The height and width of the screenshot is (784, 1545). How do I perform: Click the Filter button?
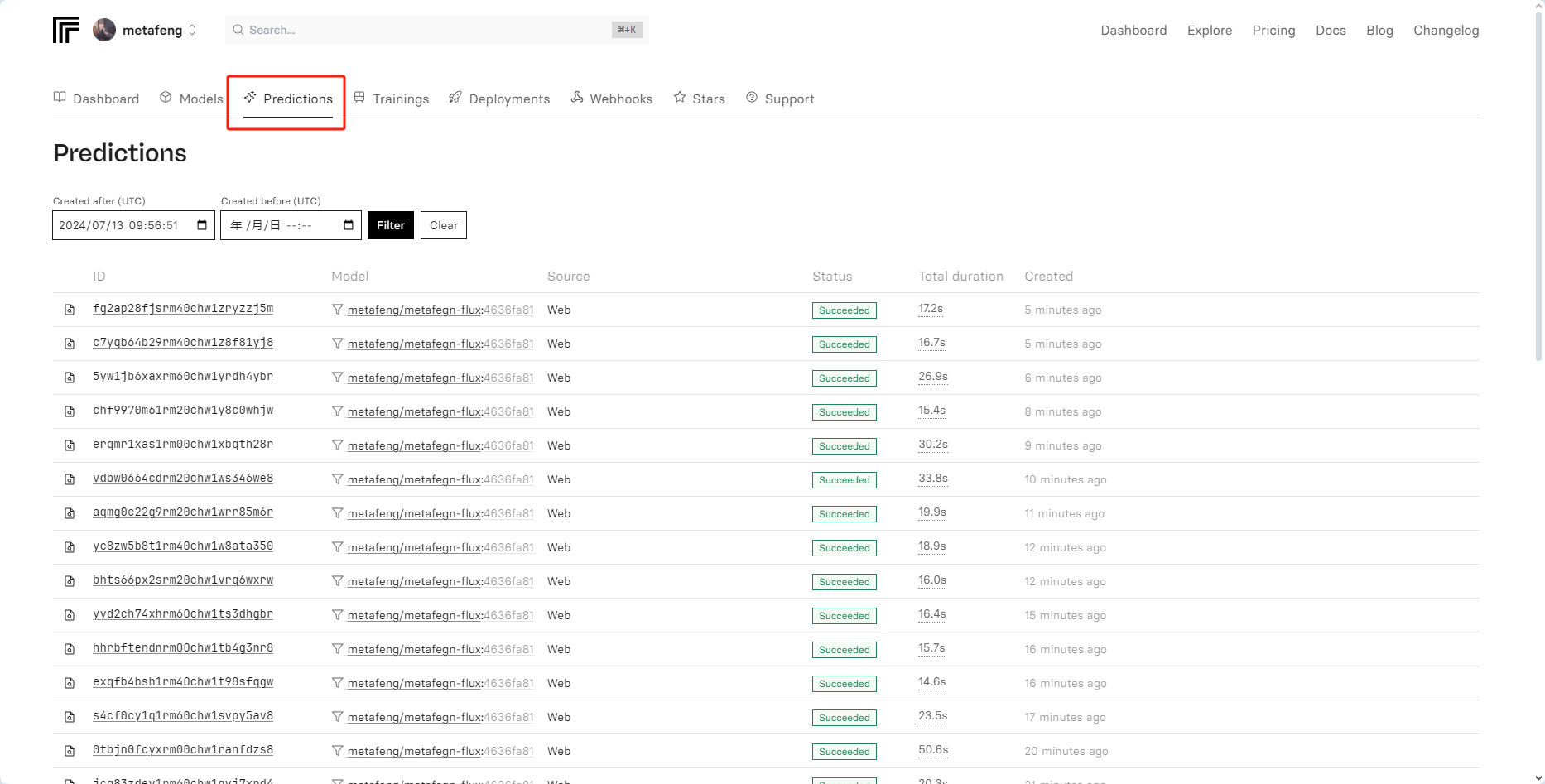[x=391, y=225]
